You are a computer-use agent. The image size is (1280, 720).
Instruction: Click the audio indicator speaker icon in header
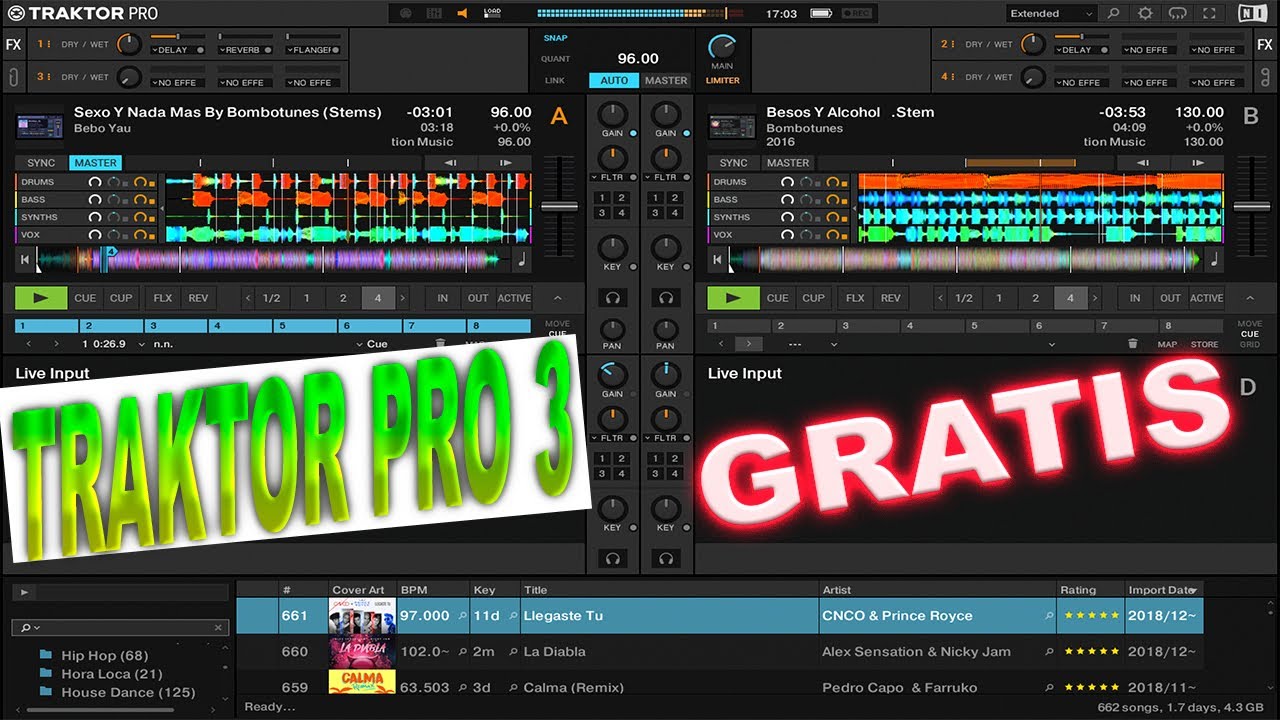coord(462,13)
